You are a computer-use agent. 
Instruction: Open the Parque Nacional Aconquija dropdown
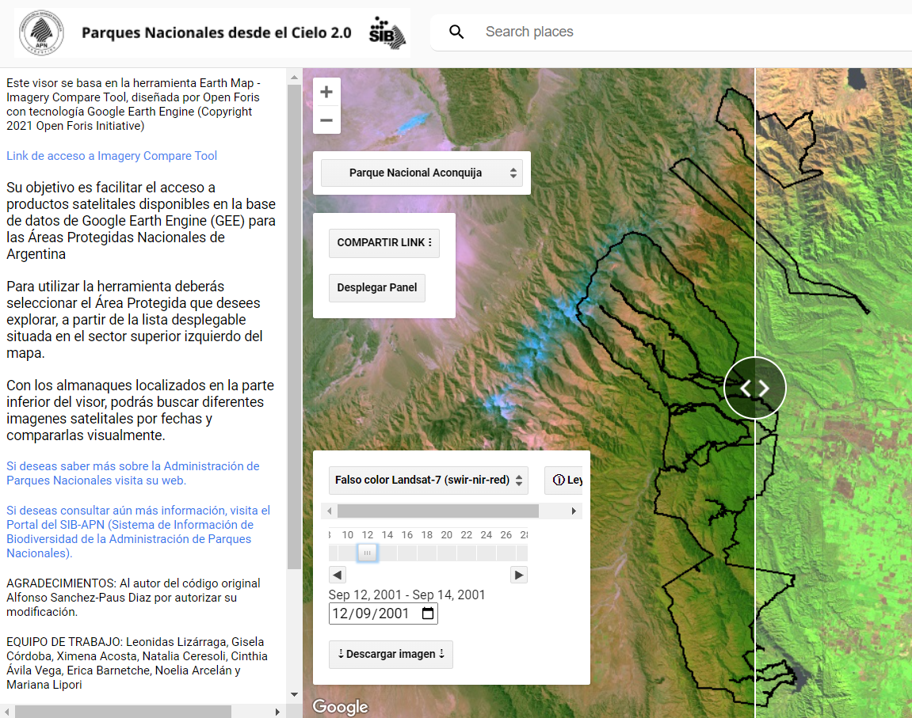click(x=421, y=173)
